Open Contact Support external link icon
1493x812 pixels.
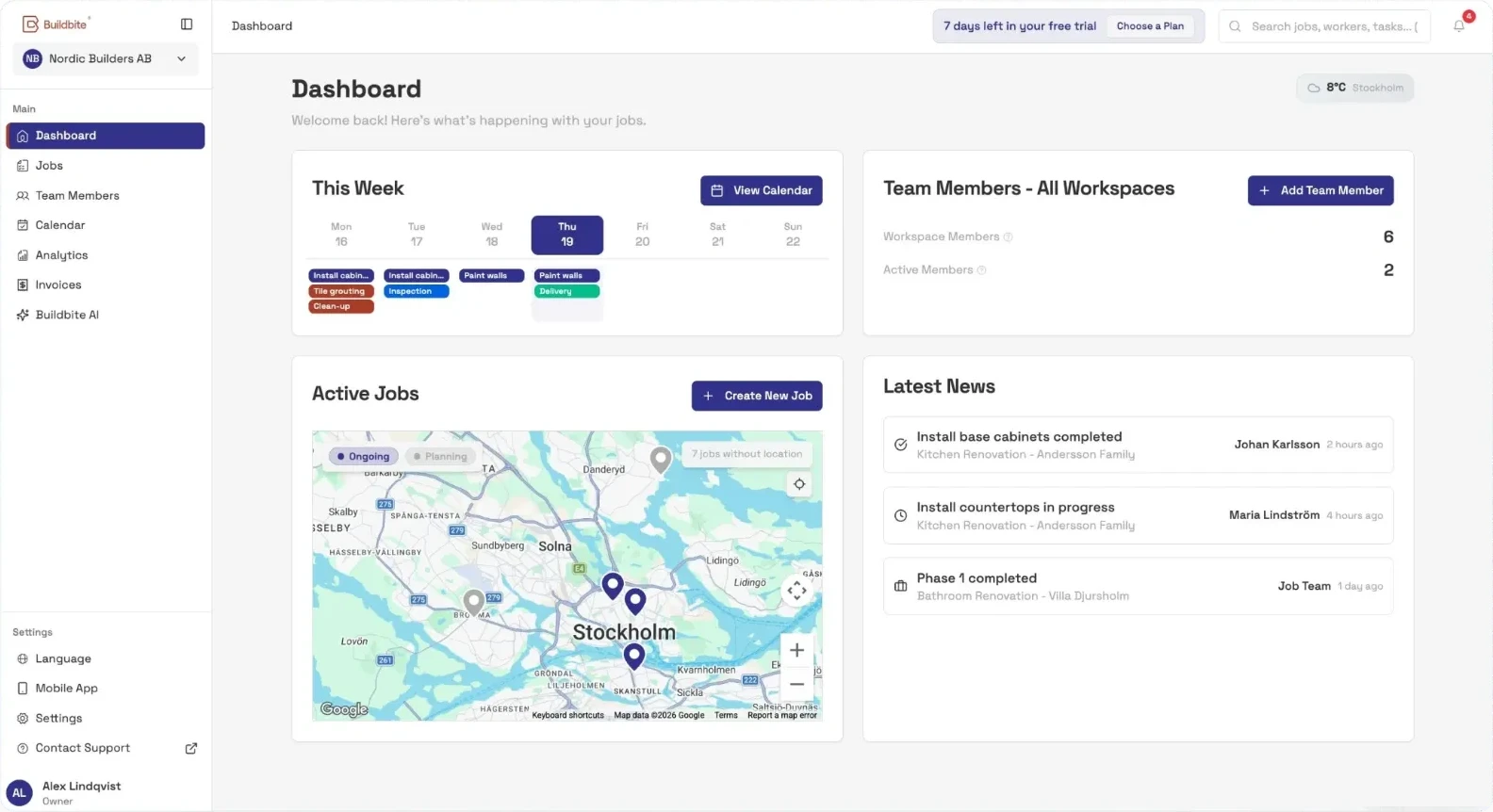point(191,748)
